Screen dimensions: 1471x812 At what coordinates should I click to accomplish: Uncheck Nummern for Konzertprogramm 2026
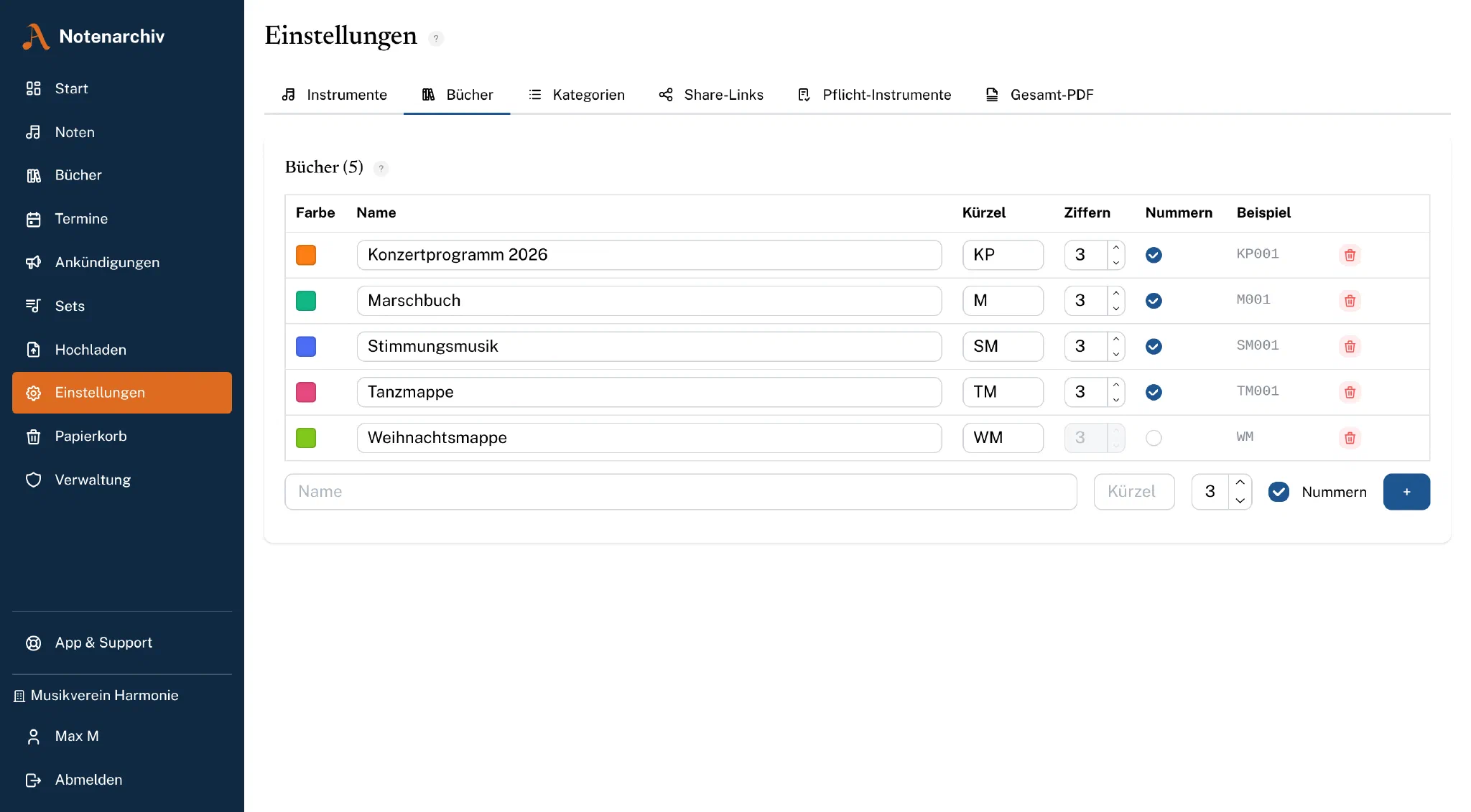point(1154,255)
